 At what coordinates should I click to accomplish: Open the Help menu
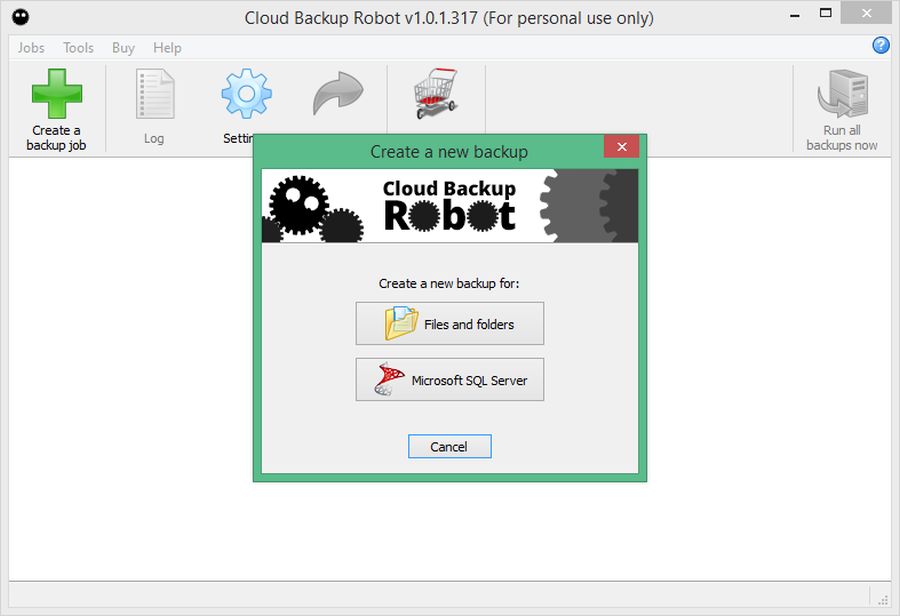pyautogui.click(x=167, y=47)
